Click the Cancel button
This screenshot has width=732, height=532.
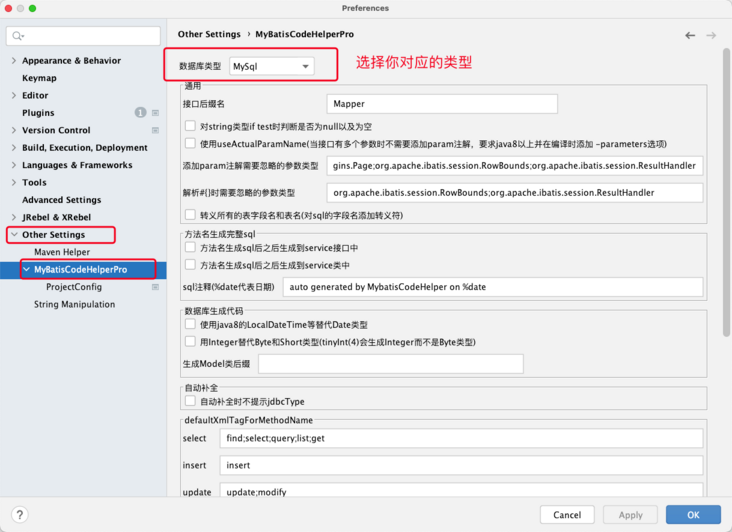click(567, 515)
